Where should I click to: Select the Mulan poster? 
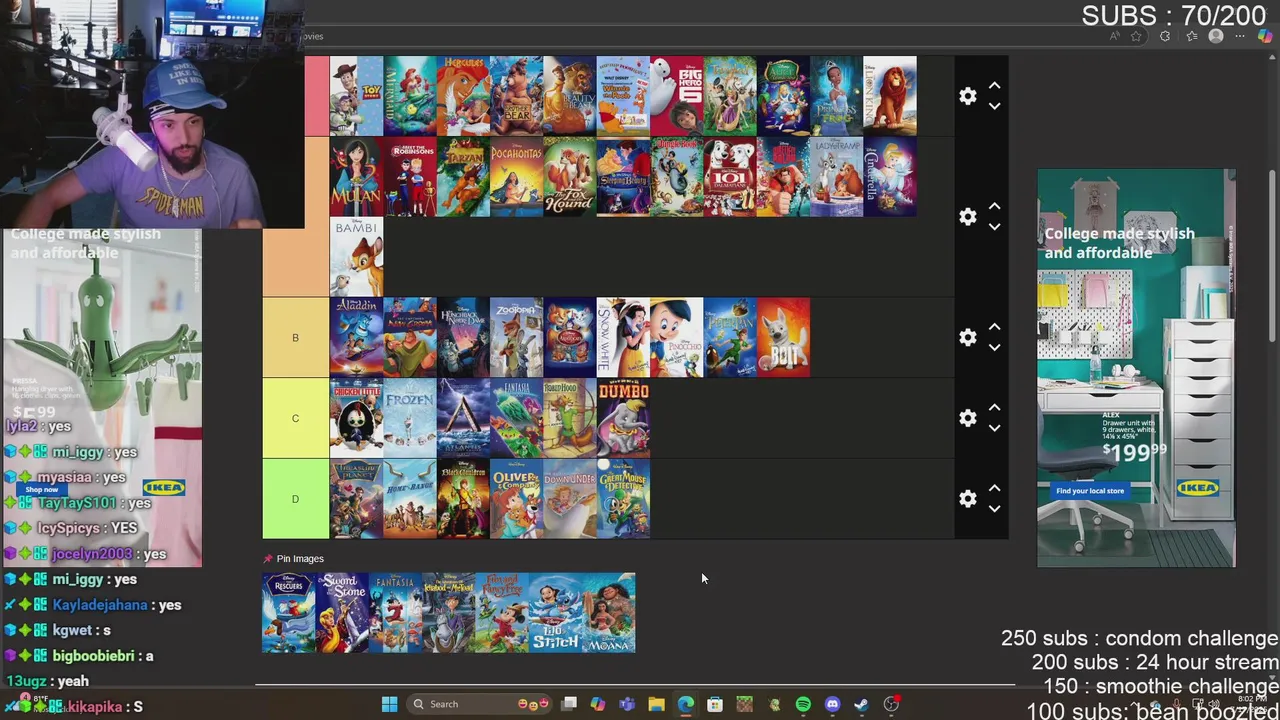click(x=356, y=177)
